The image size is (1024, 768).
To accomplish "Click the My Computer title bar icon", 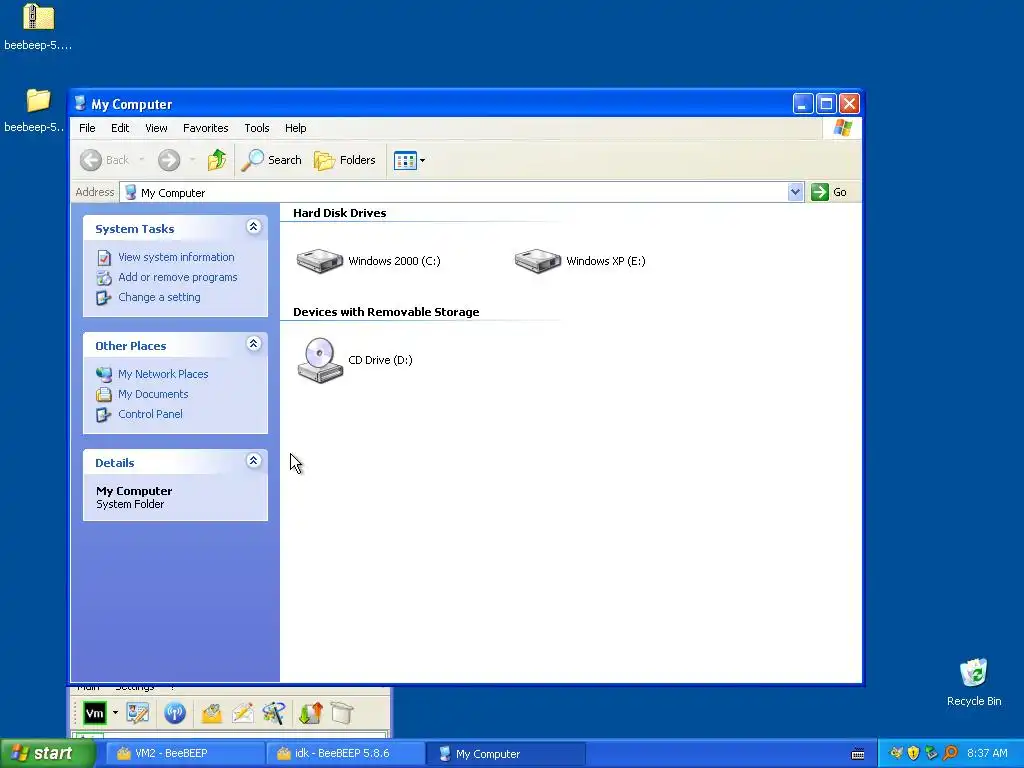I will click(80, 104).
